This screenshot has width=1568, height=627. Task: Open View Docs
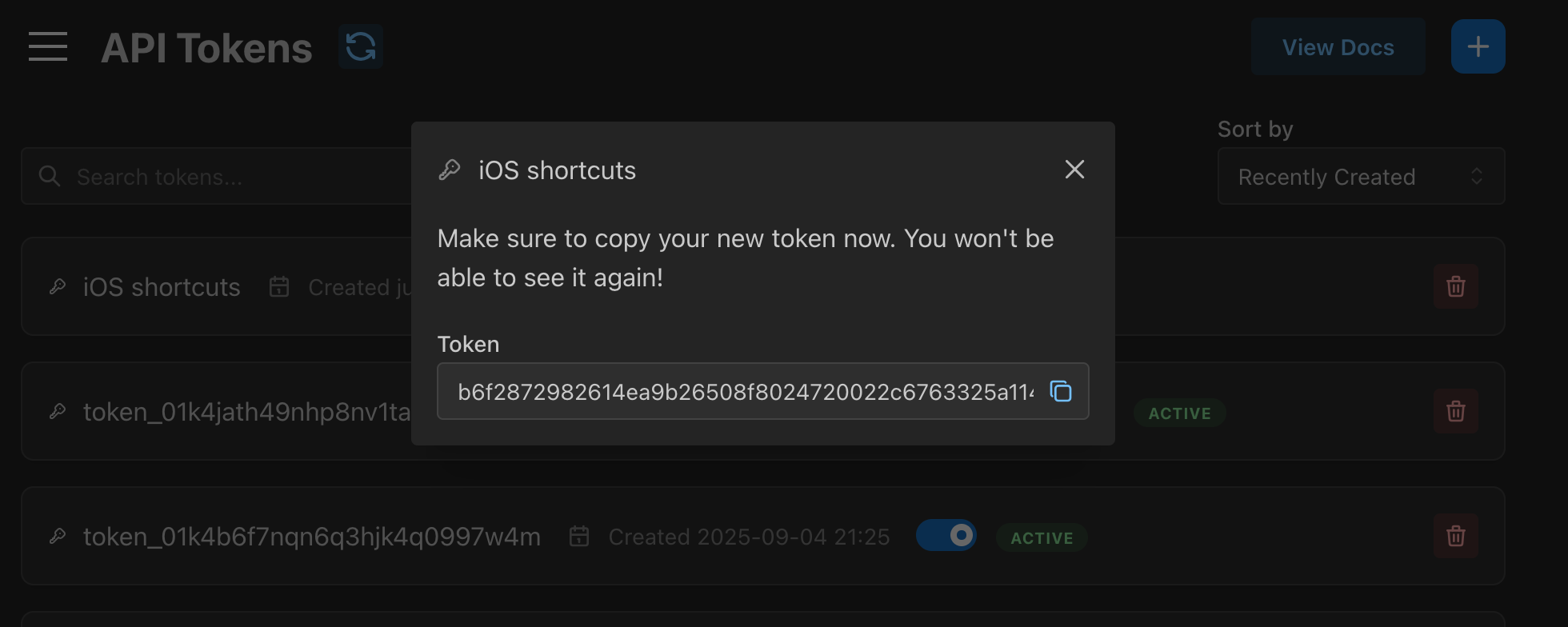coord(1338,46)
